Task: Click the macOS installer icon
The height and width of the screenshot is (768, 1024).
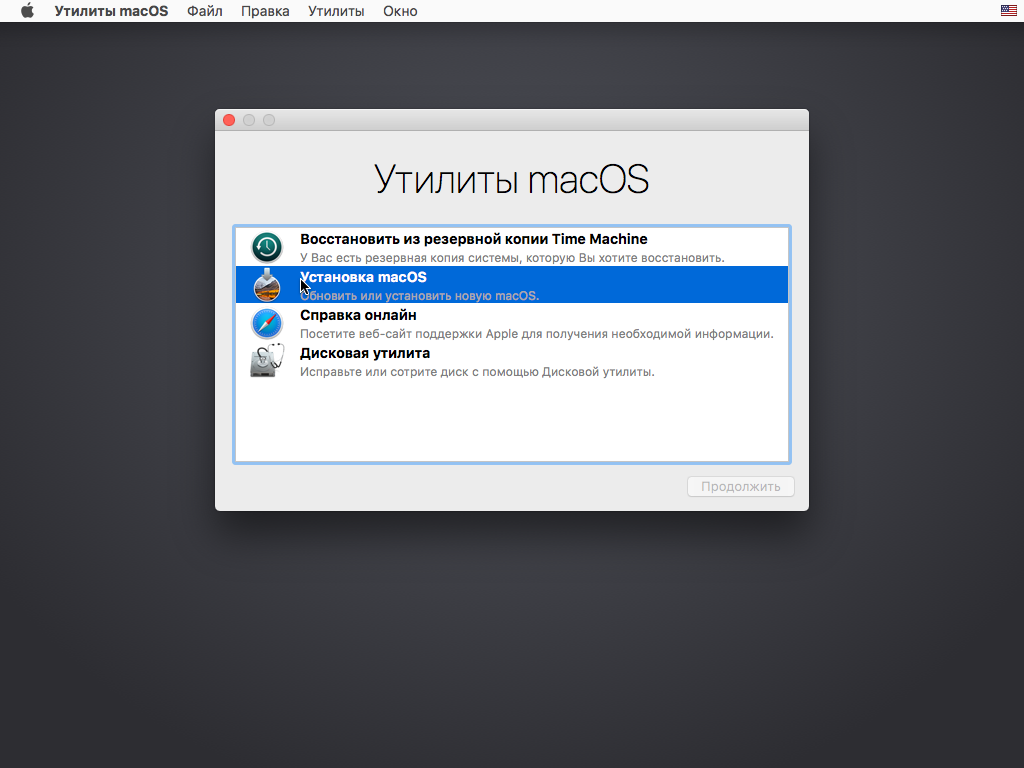Action: pos(267,285)
